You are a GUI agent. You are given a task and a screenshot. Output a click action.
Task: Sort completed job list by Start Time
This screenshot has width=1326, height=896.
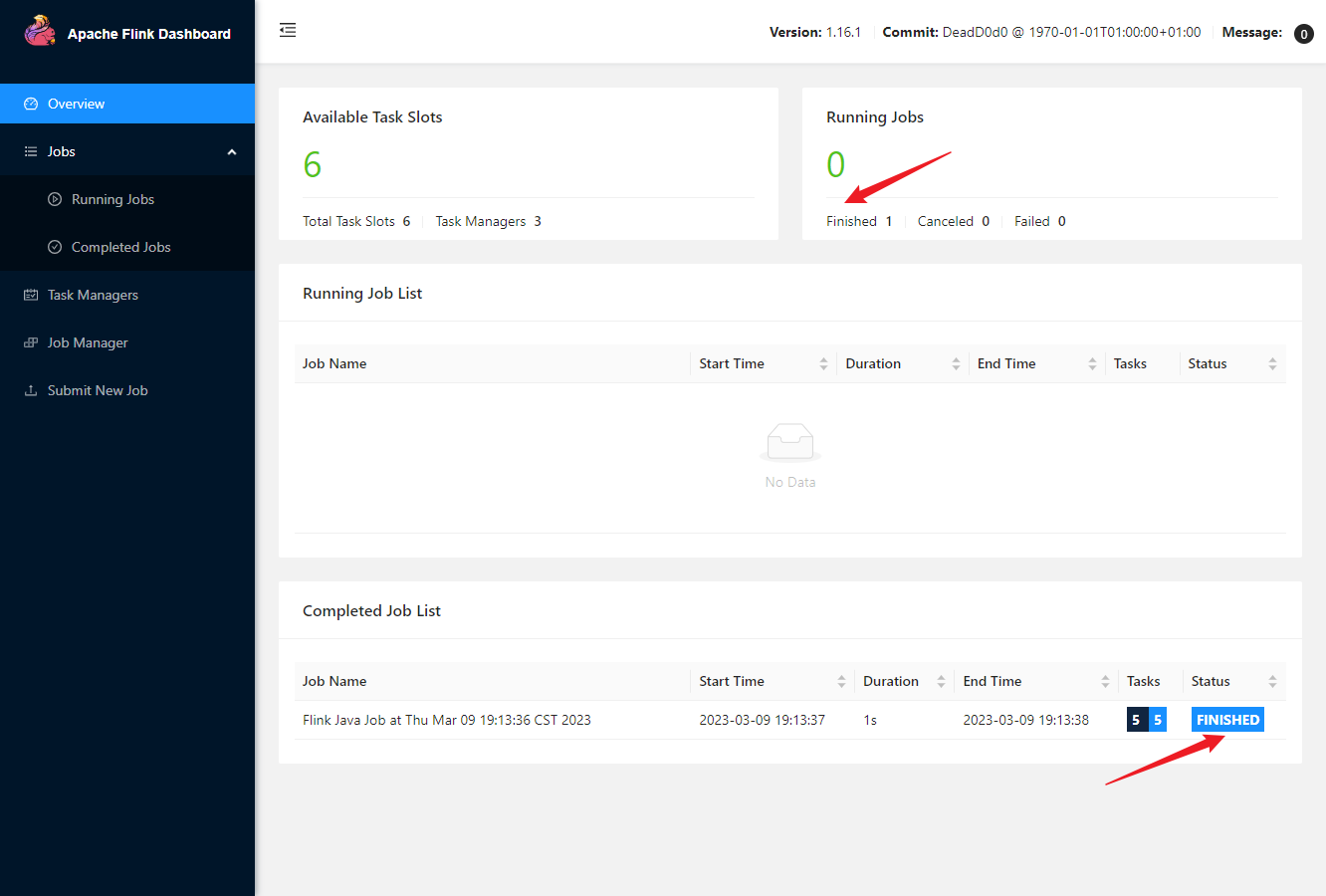coord(841,681)
